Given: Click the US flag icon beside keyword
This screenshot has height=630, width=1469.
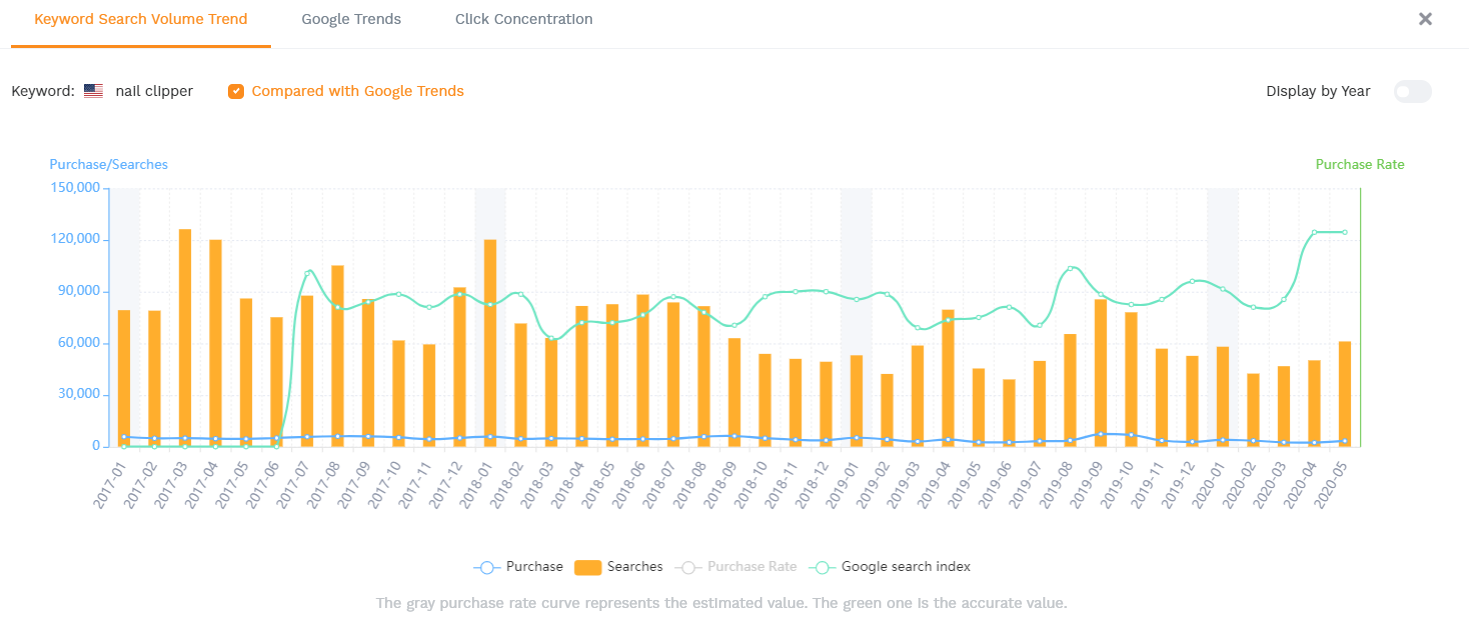Looking at the screenshot, I should [93, 91].
